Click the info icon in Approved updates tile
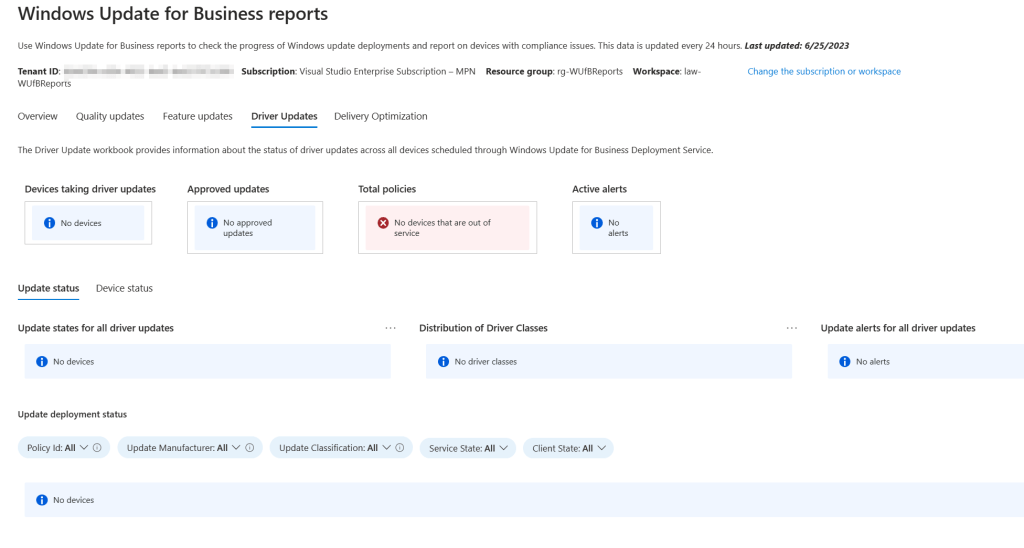Viewport: 1024px width, 548px height. point(211,223)
